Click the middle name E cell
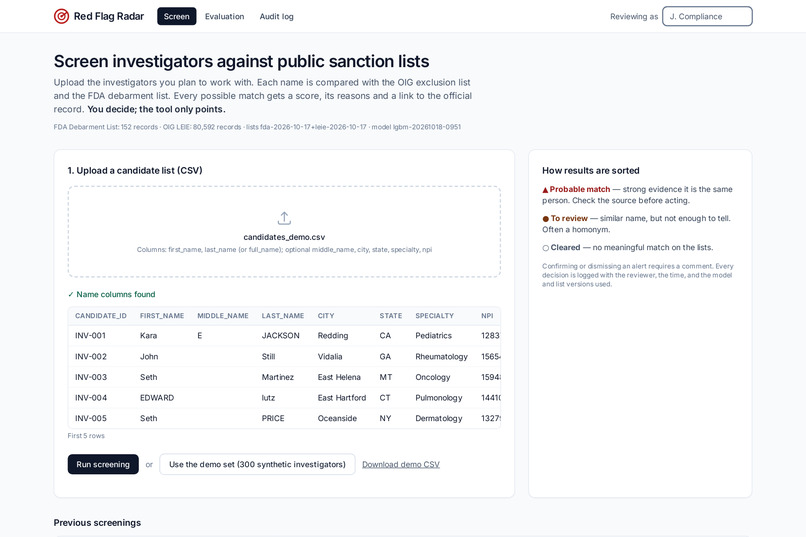Image resolution: width=806 pixels, height=537 pixels. pos(199,336)
